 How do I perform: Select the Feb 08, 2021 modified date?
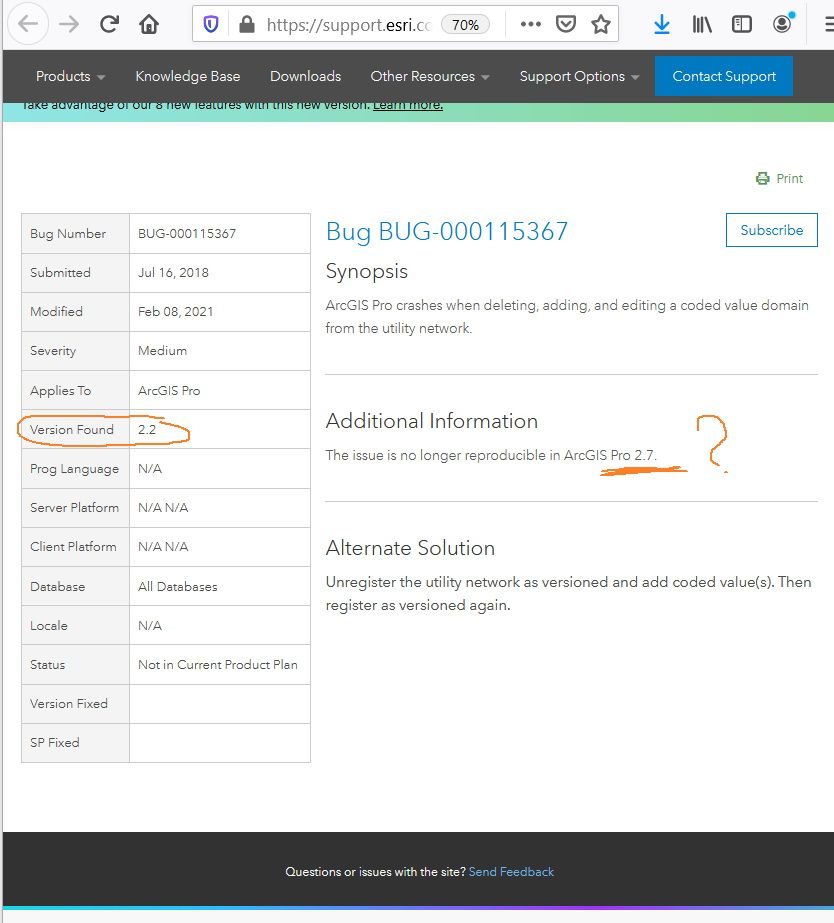(175, 311)
